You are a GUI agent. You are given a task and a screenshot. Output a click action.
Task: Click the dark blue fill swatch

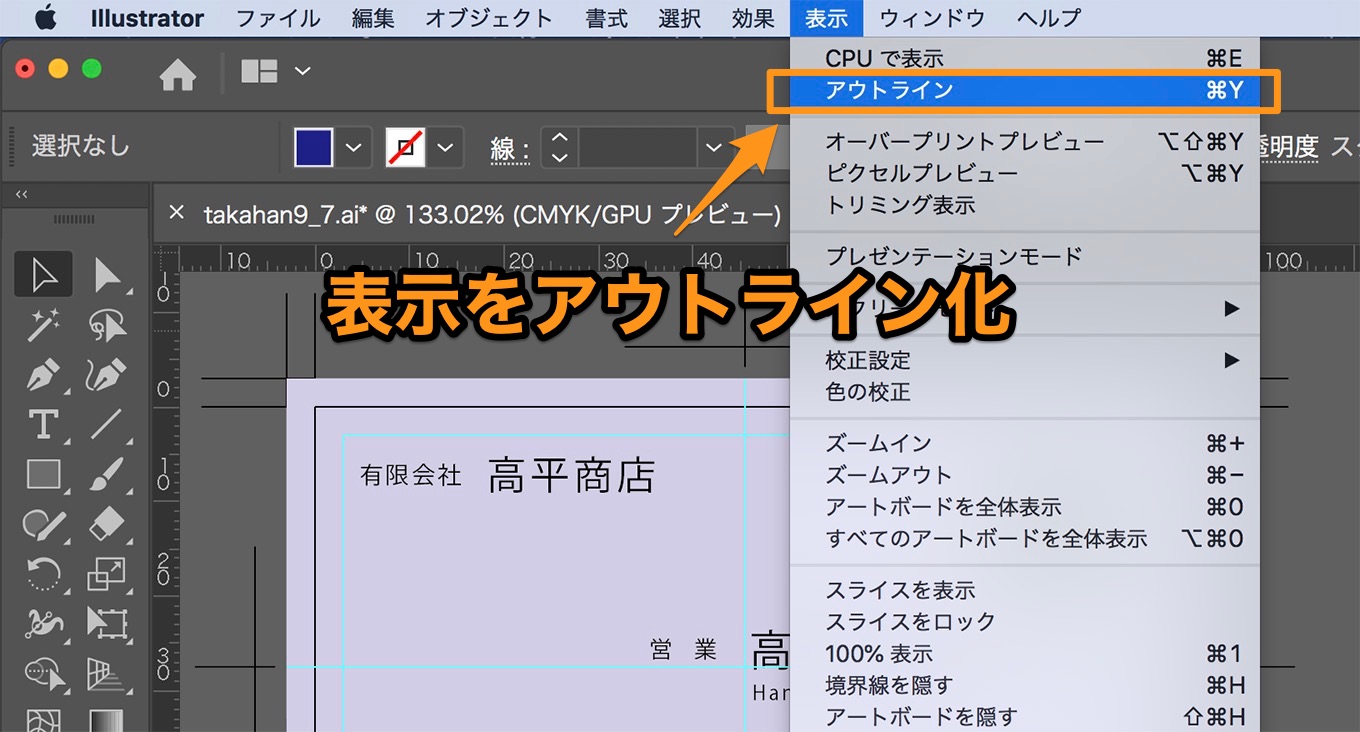313,148
